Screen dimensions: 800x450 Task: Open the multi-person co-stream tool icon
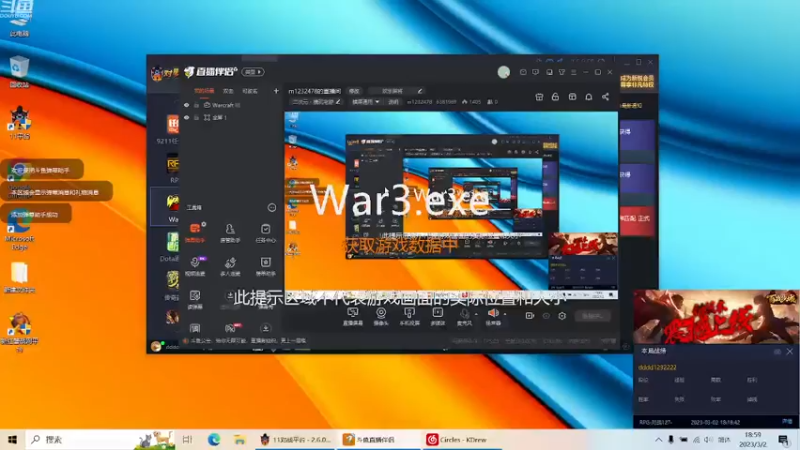[230, 266]
